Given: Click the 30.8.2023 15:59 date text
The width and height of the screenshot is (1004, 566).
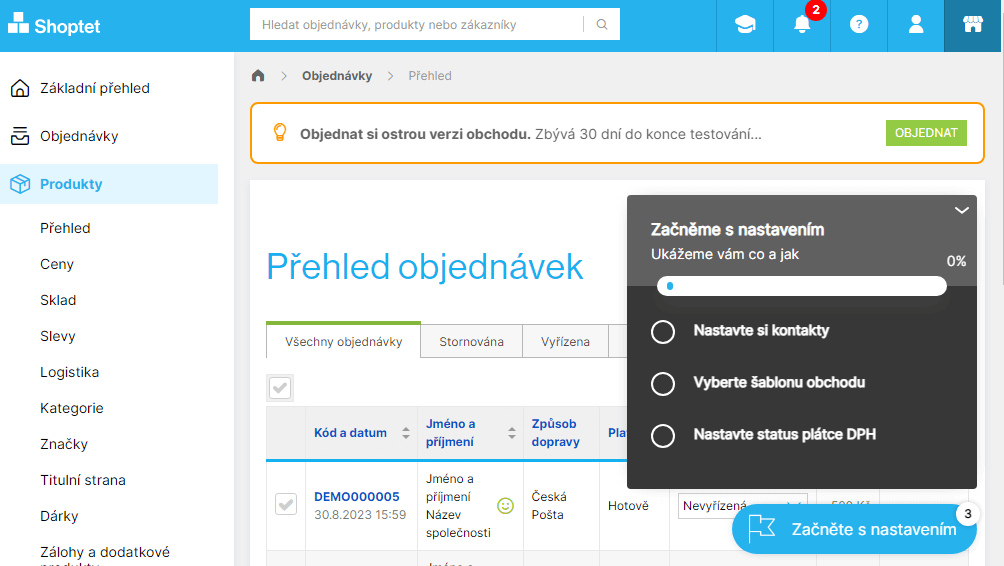Looking at the screenshot, I should click(360, 514).
